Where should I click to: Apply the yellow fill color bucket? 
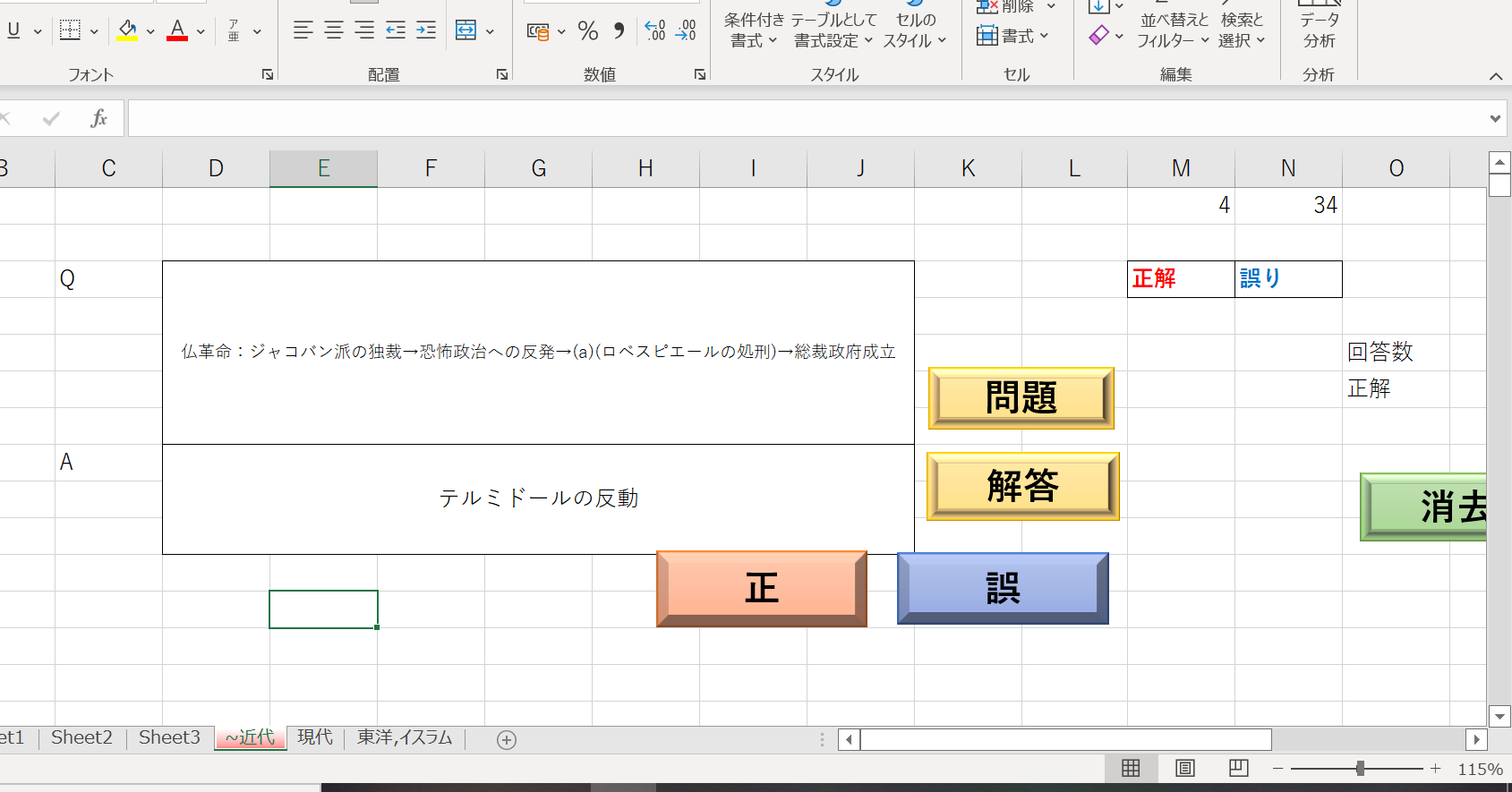[x=127, y=30]
